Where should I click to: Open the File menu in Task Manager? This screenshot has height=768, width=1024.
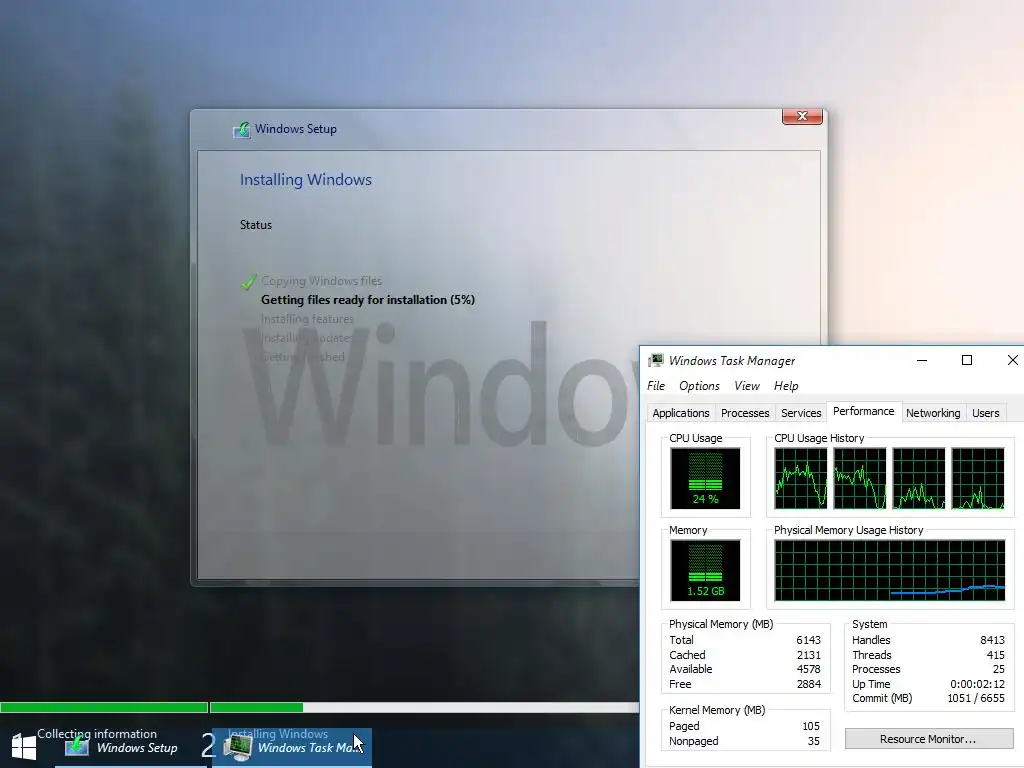click(x=656, y=386)
